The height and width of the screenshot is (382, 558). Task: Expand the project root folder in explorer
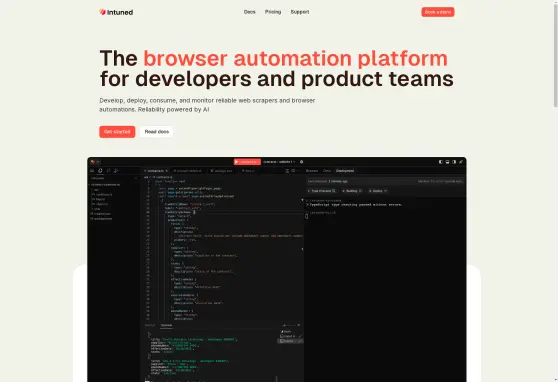[105, 185]
